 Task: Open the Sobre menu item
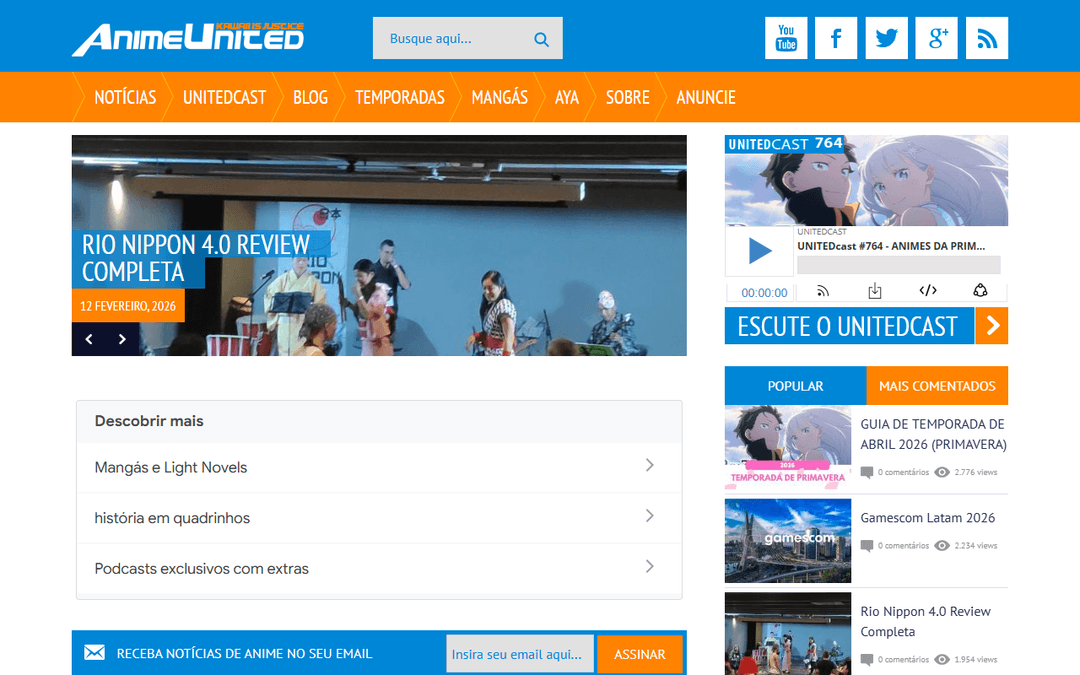point(627,97)
